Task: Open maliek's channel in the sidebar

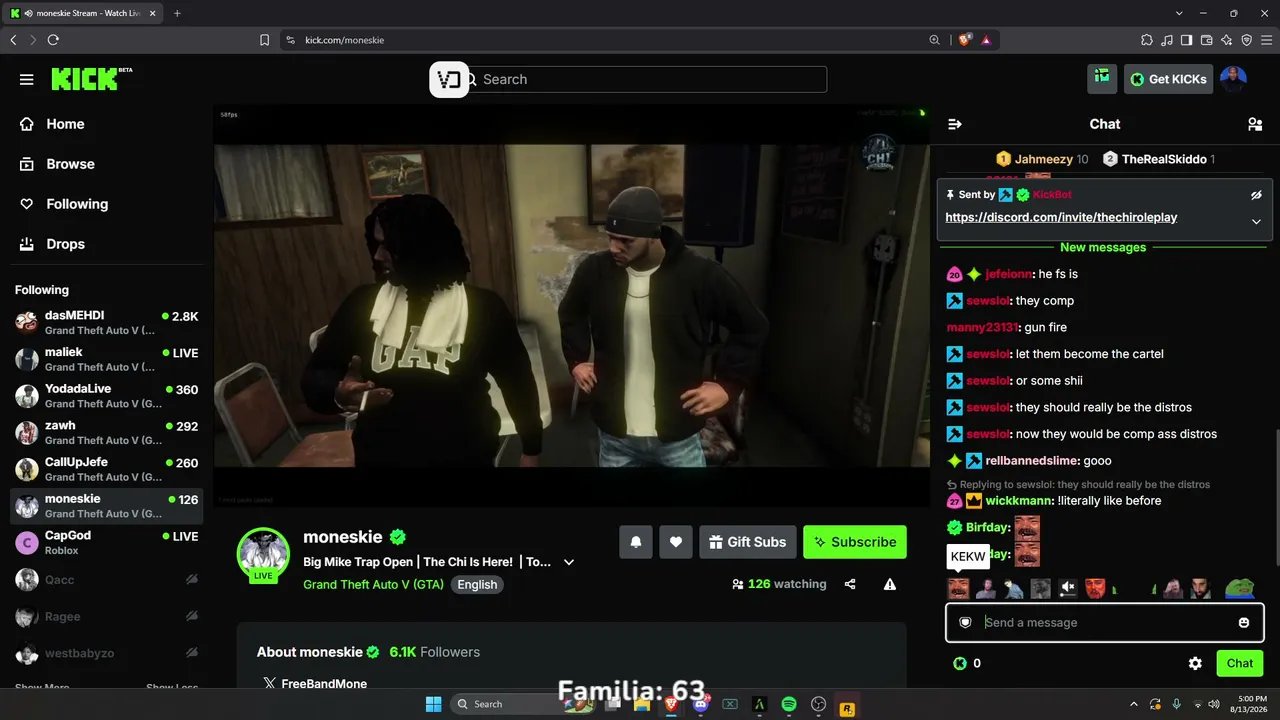Action: (x=107, y=359)
